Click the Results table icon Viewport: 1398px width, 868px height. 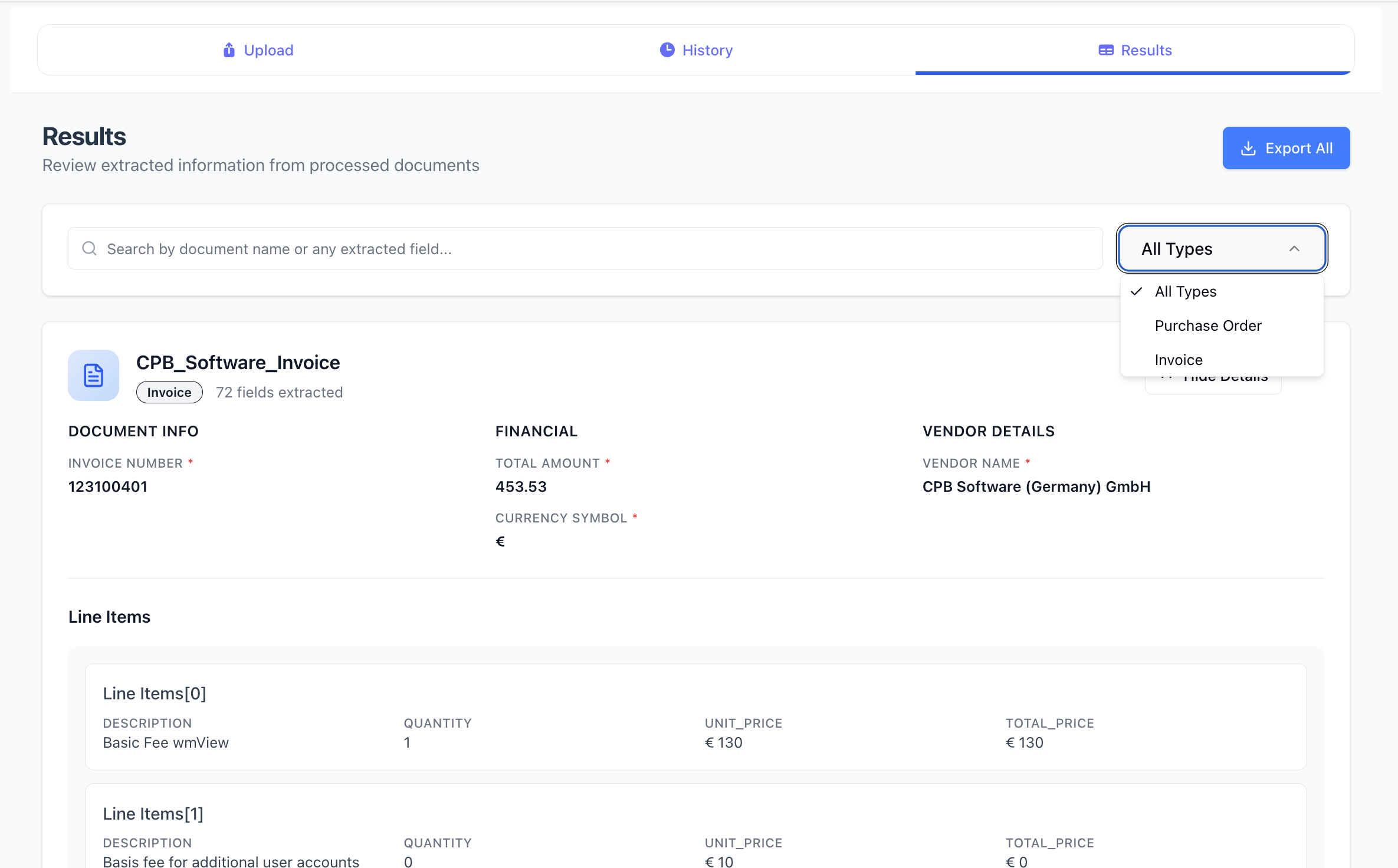point(1106,50)
